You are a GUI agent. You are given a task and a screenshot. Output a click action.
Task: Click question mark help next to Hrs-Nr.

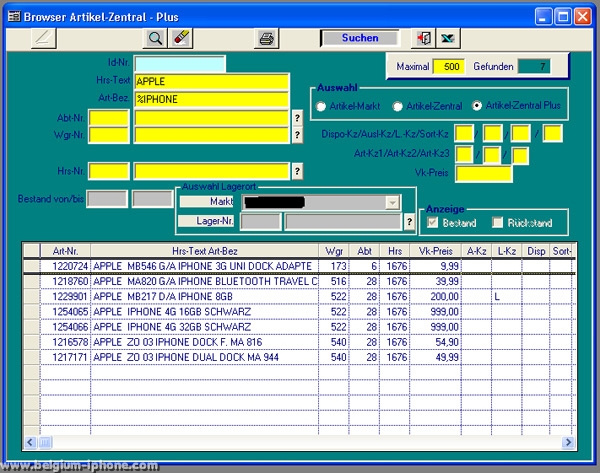(297, 171)
